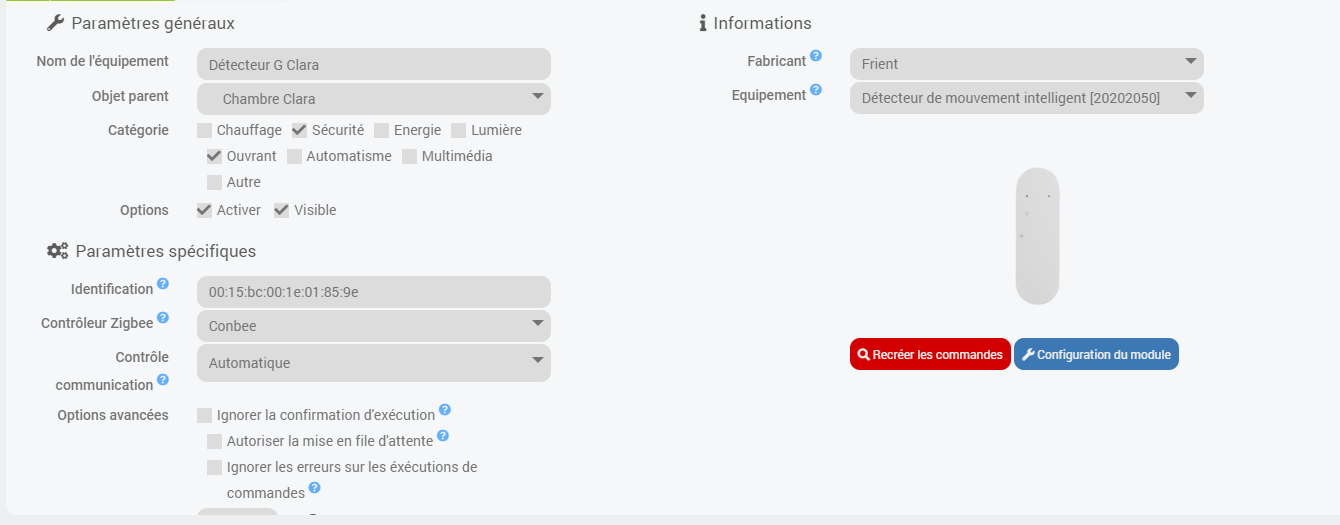Open the Fabricant Frient dropdown
This screenshot has width=1340, height=525.
coord(1026,64)
